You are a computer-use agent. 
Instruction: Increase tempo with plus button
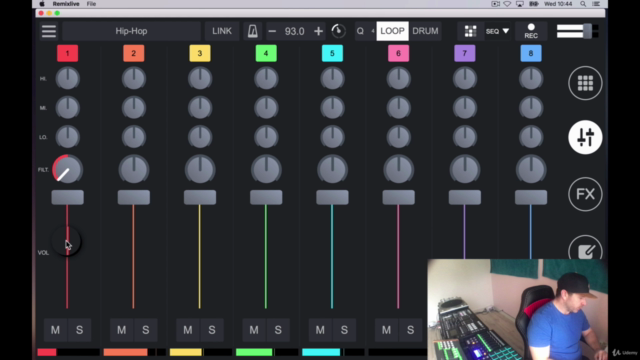point(318,31)
